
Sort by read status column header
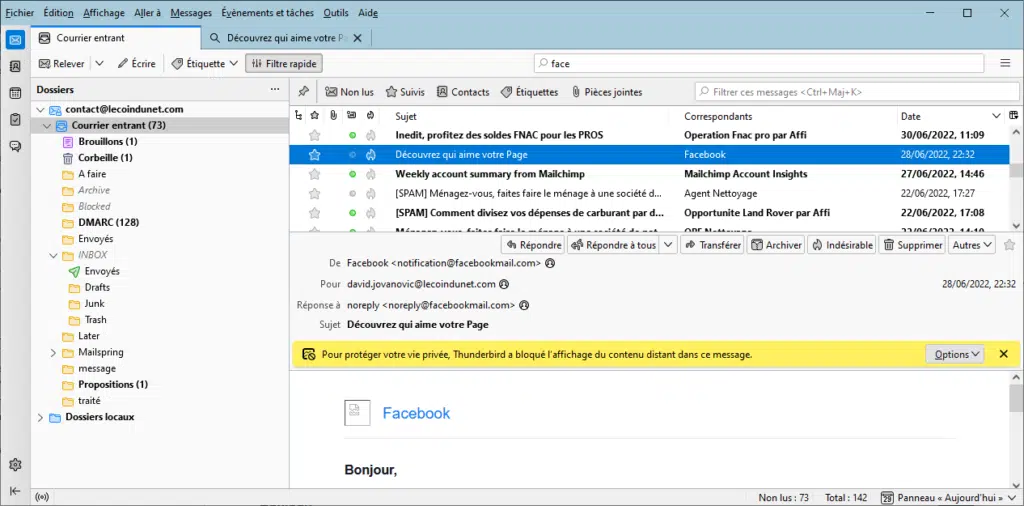click(x=352, y=116)
